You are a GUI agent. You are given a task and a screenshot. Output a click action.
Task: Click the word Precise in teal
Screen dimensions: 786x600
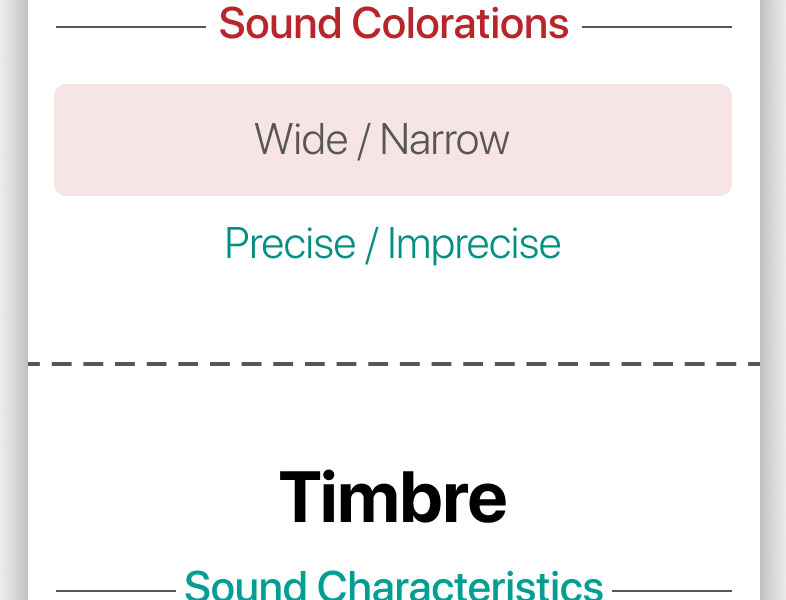pyautogui.click(x=290, y=243)
